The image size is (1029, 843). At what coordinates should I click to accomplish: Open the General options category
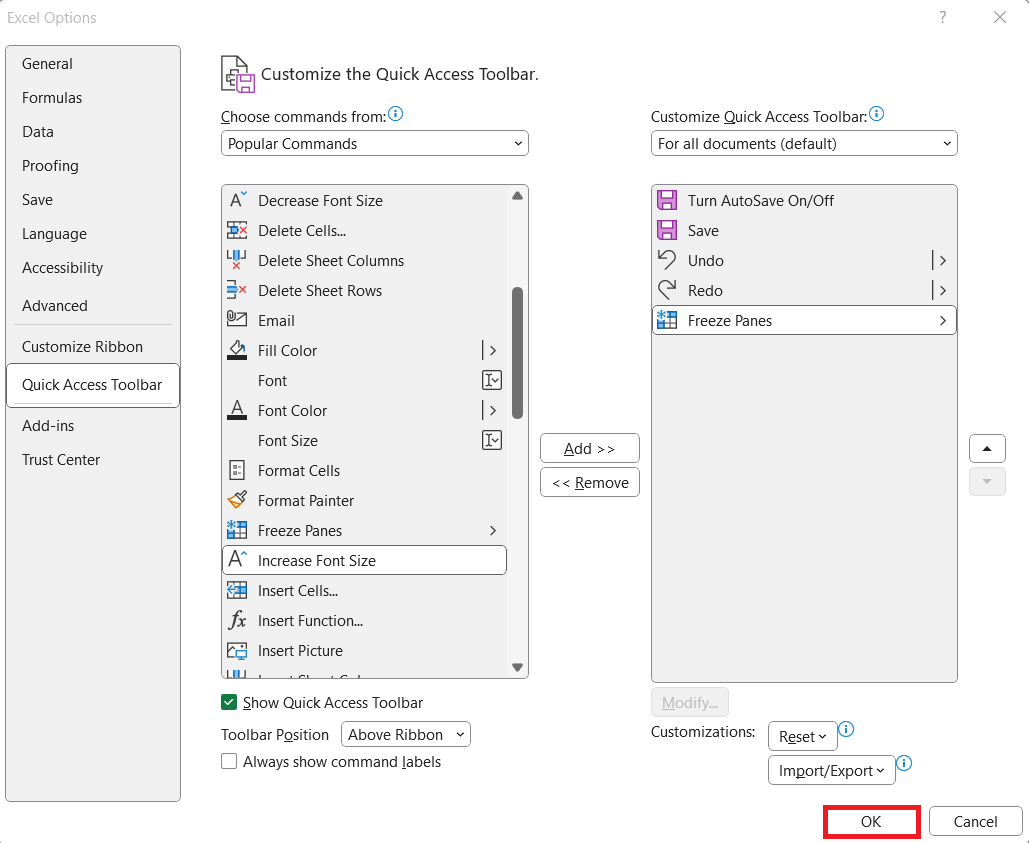[x=93, y=64]
